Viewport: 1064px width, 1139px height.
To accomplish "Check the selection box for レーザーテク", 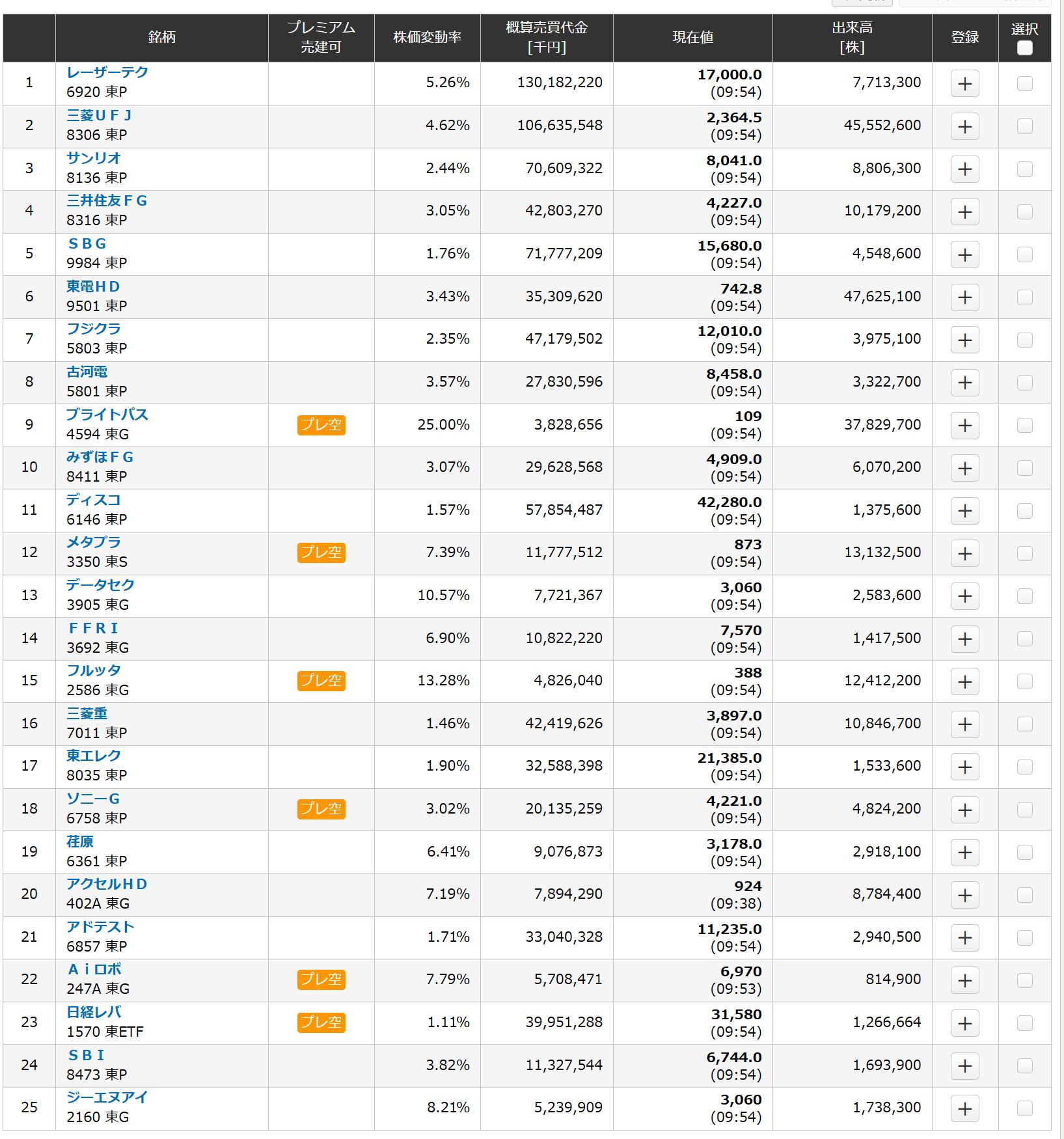I will click(x=1024, y=83).
